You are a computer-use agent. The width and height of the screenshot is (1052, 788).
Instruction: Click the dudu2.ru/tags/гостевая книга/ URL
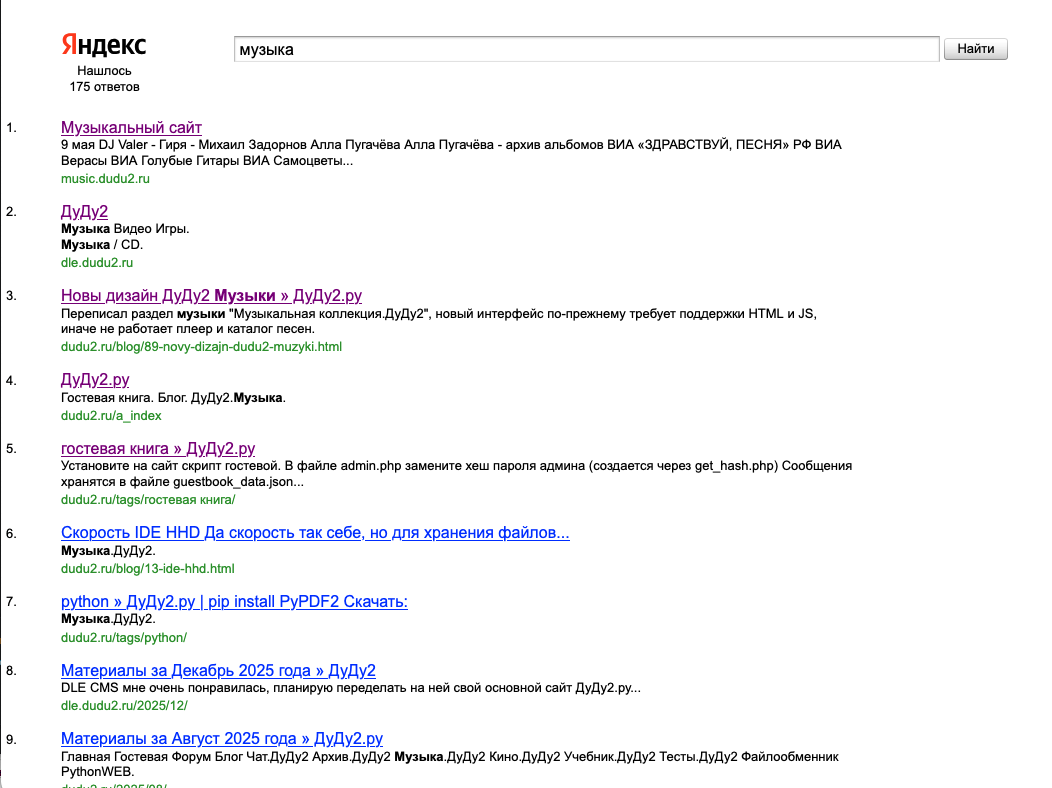point(148,500)
